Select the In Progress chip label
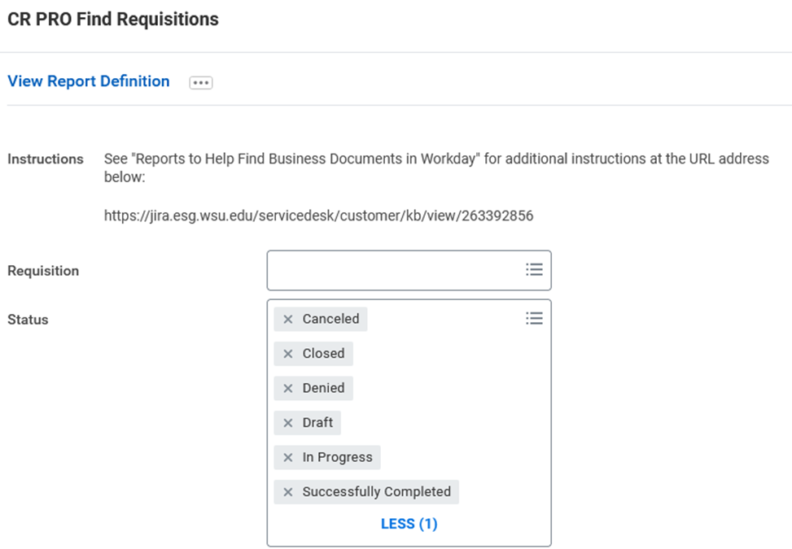The width and height of the screenshot is (792, 549). (x=337, y=458)
